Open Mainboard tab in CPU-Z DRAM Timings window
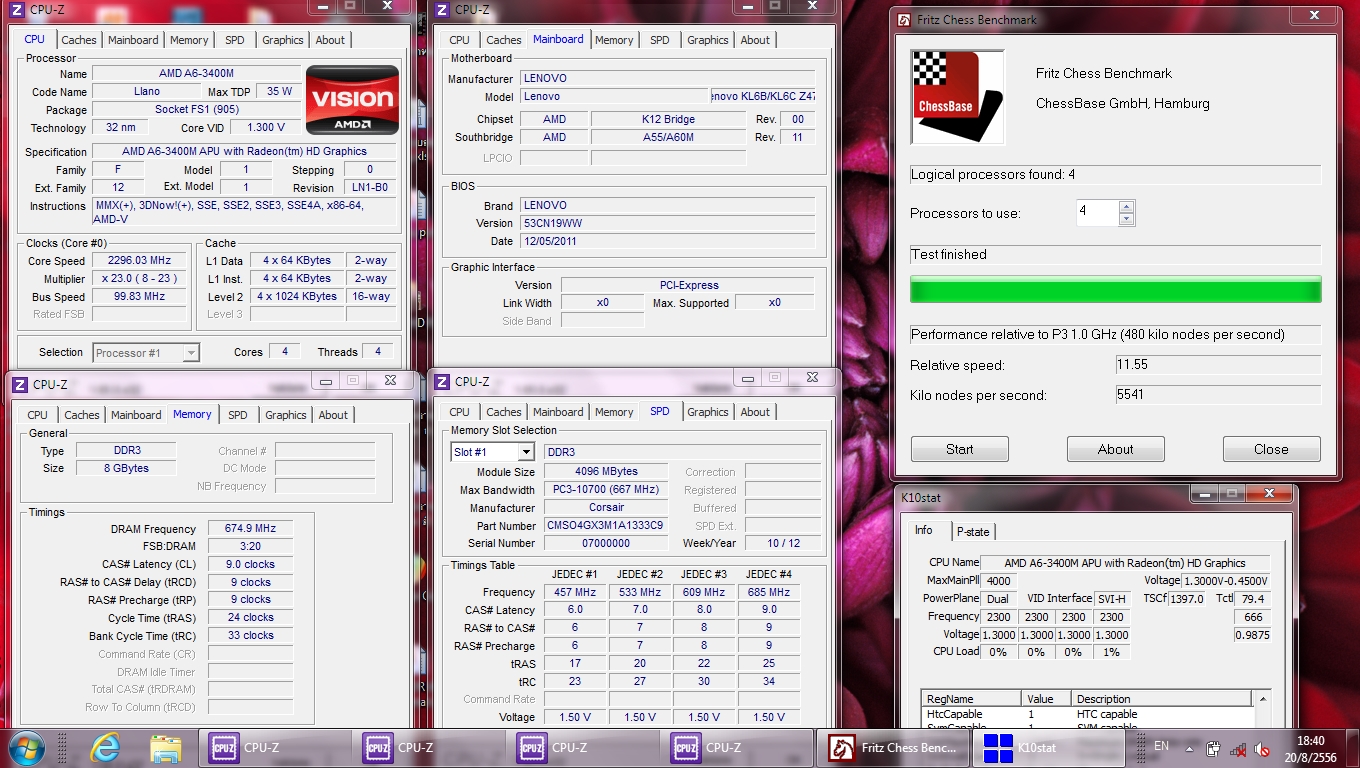This screenshot has width=1360, height=768. tap(136, 415)
